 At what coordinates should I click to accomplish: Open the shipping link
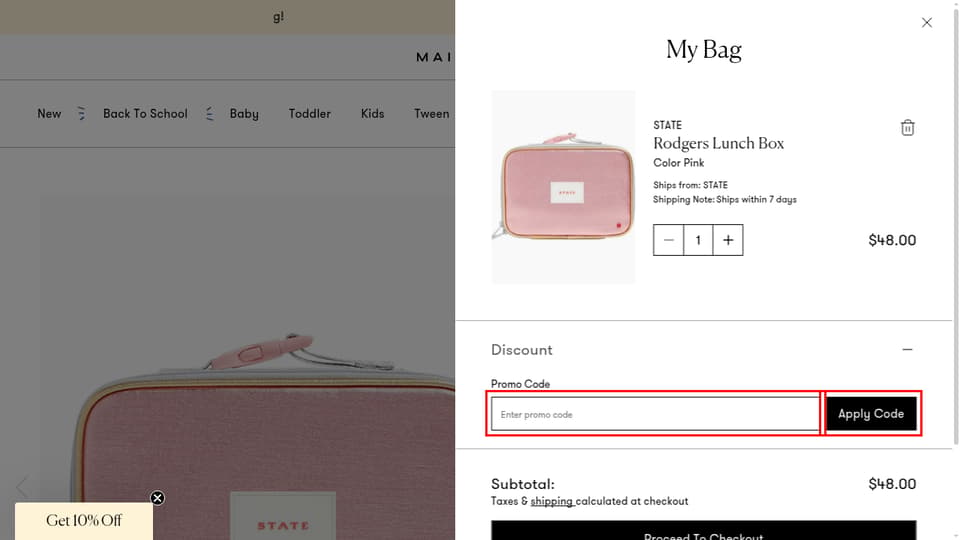pos(552,501)
